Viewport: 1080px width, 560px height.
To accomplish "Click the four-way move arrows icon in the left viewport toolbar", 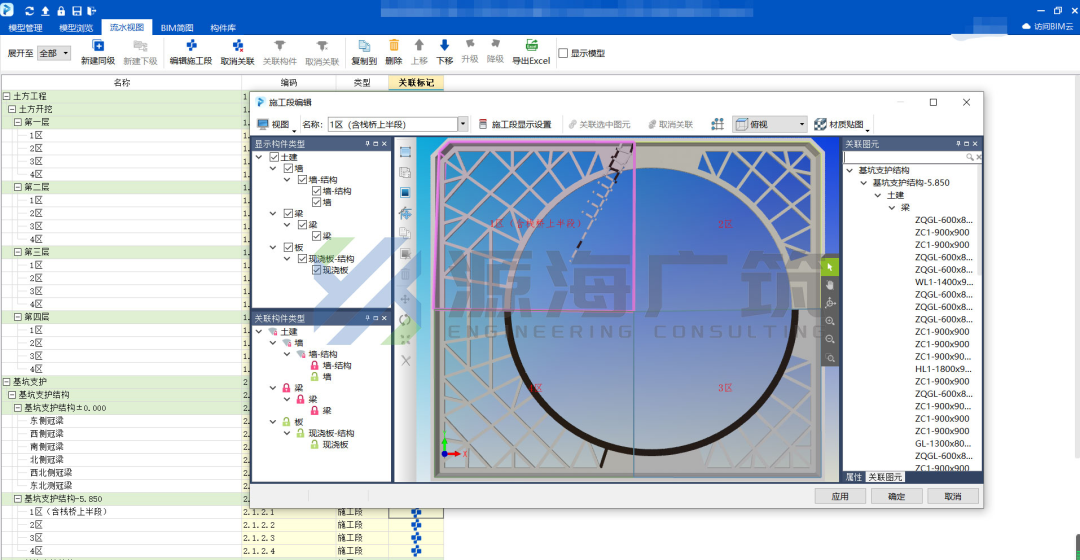I will (x=405, y=299).
